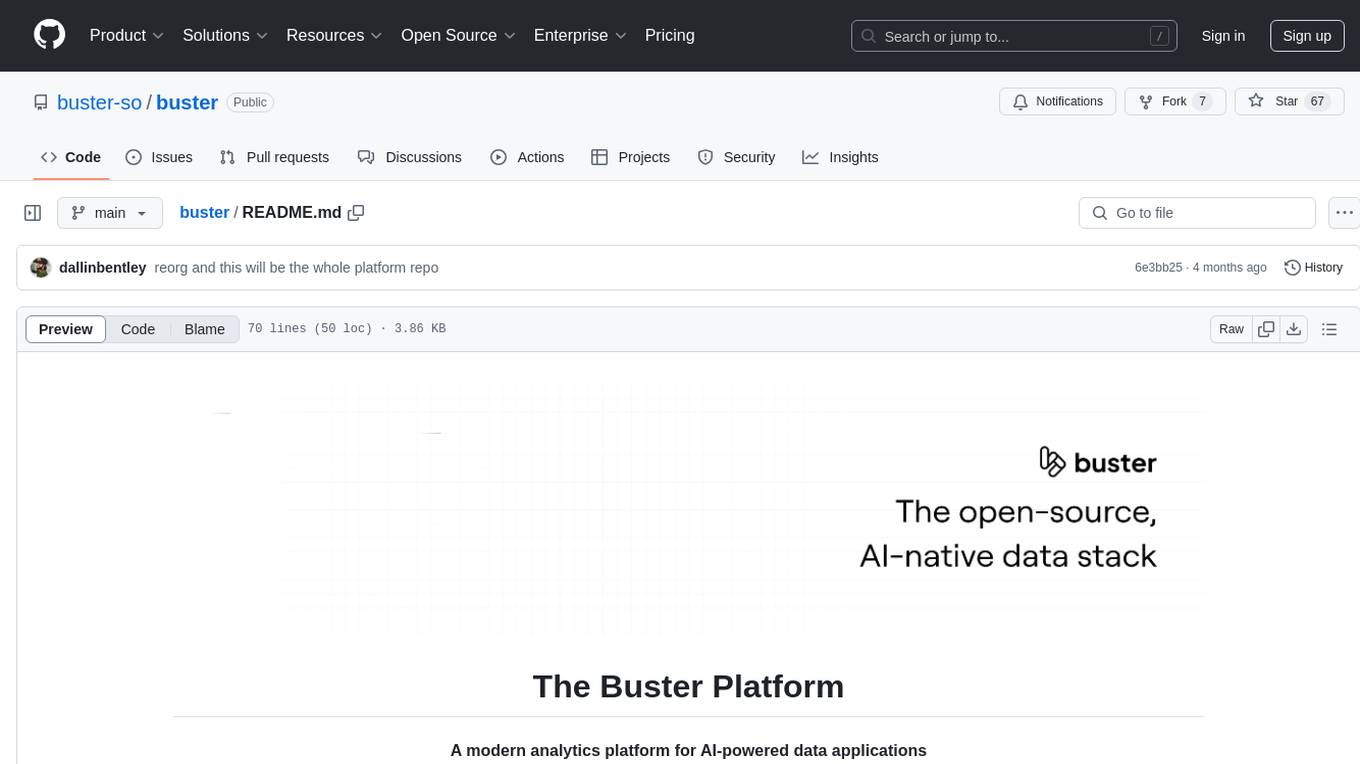Screen dimensions: 1360x764
Task: Open the Pricing page
Action: click(670, 35)
